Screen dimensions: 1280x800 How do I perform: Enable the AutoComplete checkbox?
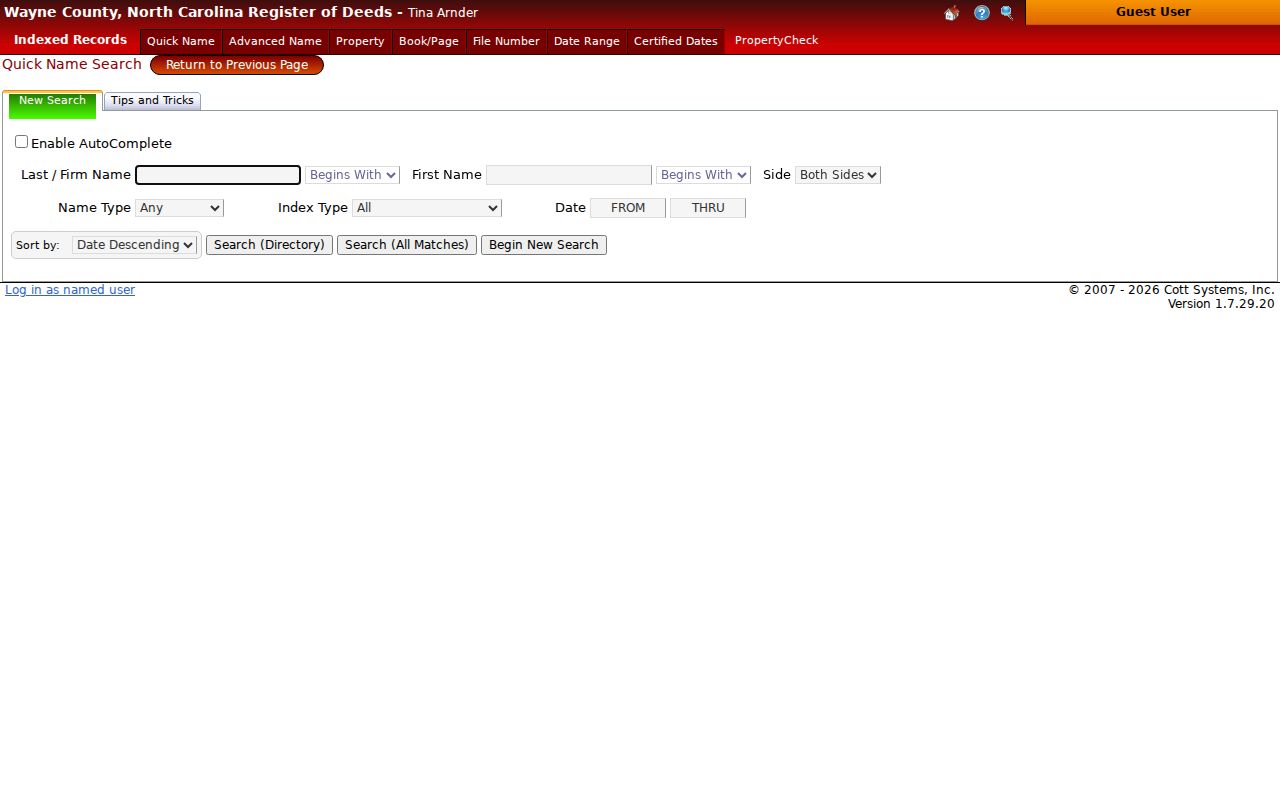(x=21, y=142)
